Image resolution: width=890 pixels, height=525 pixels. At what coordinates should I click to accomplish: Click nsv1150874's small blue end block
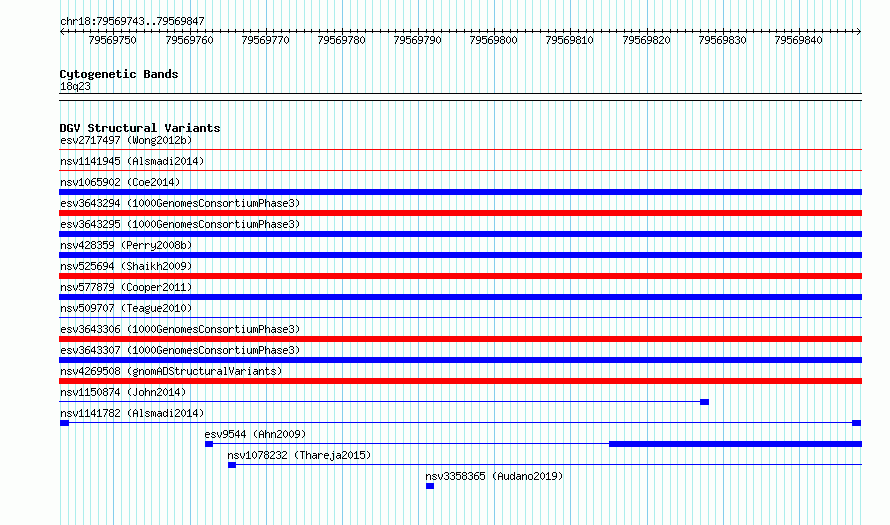(704, 402)
